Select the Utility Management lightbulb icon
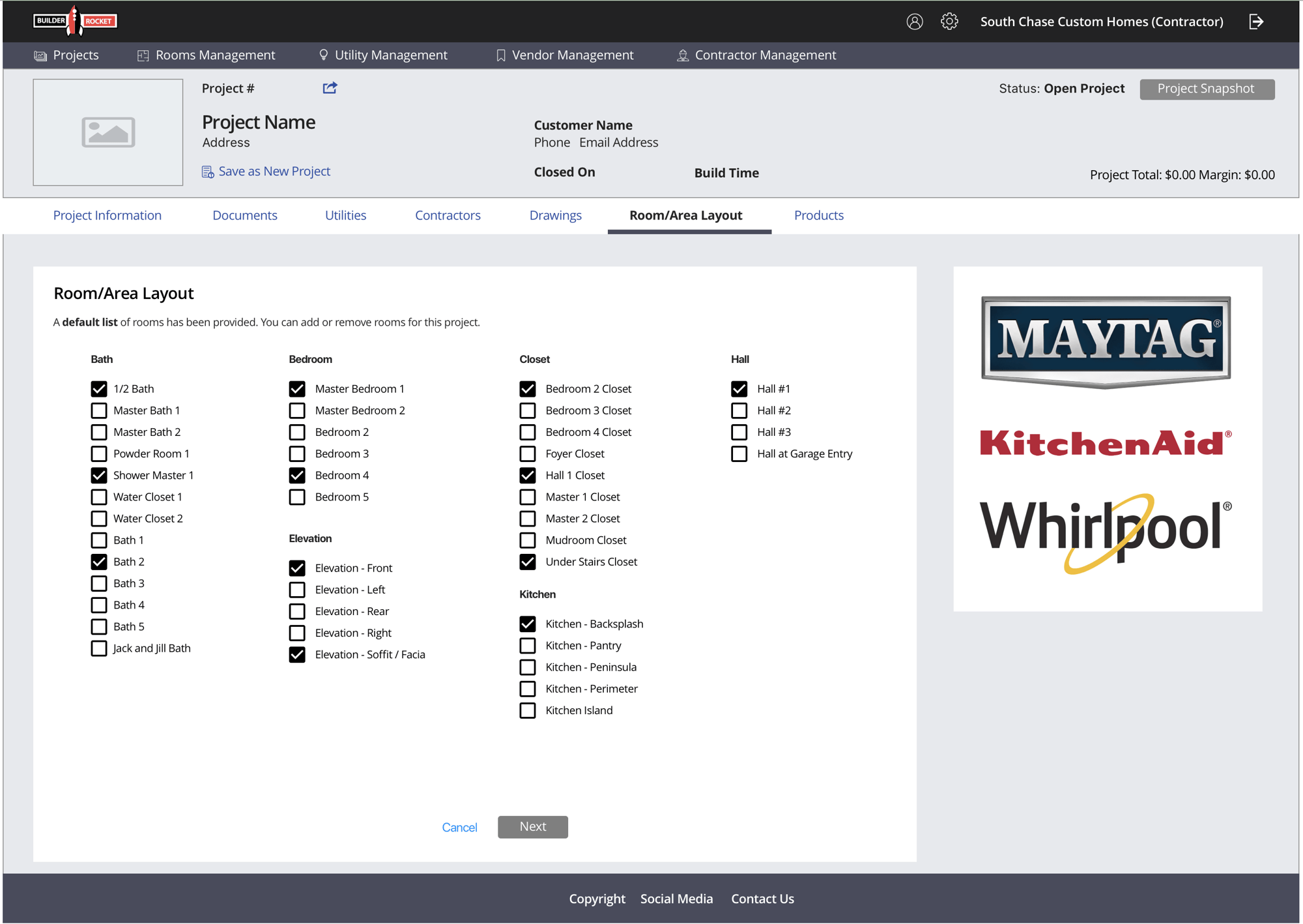This screenshot has width=1303, height=924. click(324, 55)
